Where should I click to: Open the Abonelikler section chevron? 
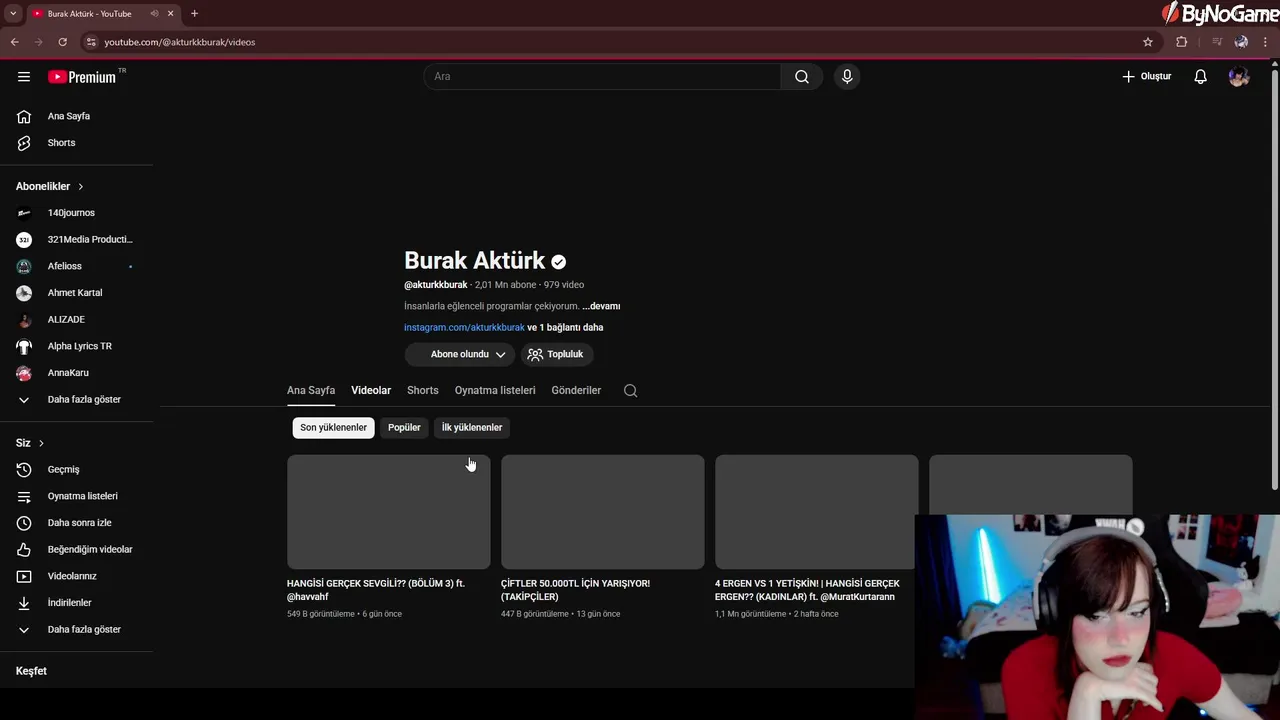81,187
